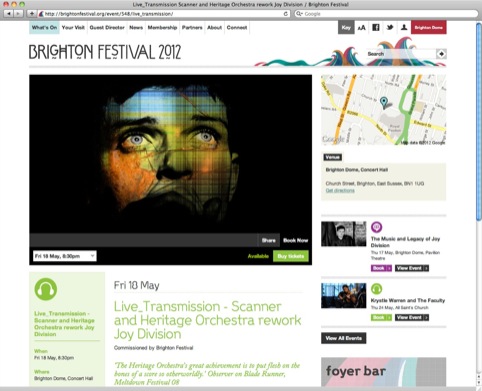Open the Twitter bird icon link
This screenshot has width=482, height=391.
(390, 28)
